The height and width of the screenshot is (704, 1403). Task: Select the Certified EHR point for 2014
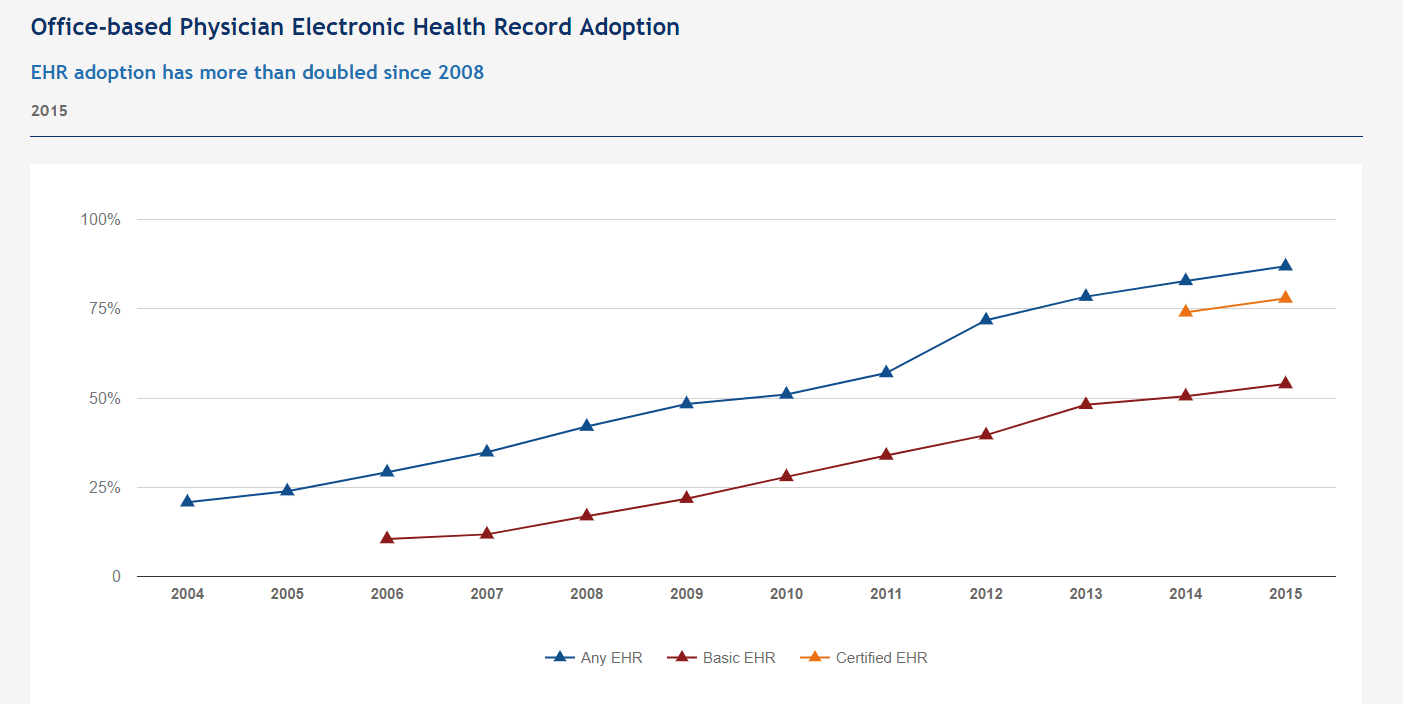(x=1186, y=311)
